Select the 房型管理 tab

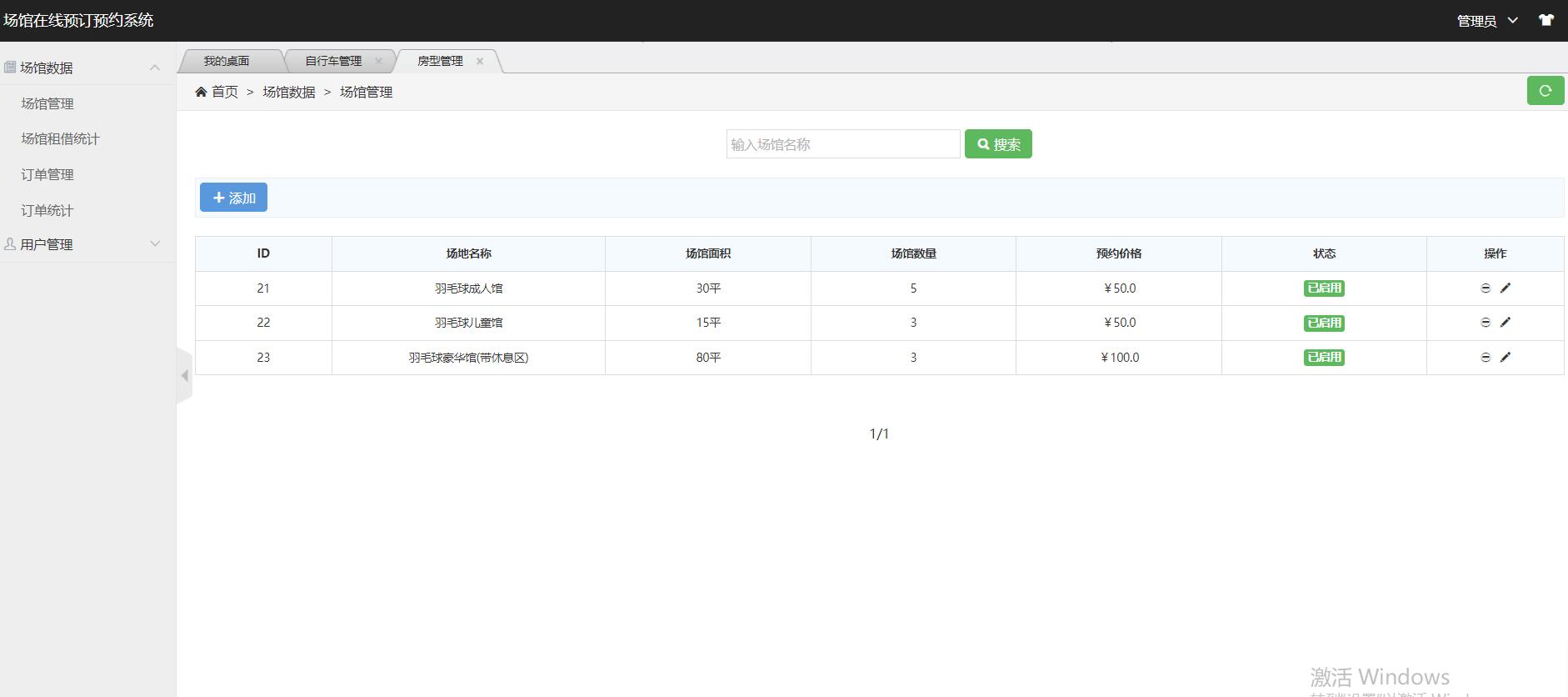(x=440, y=61)
